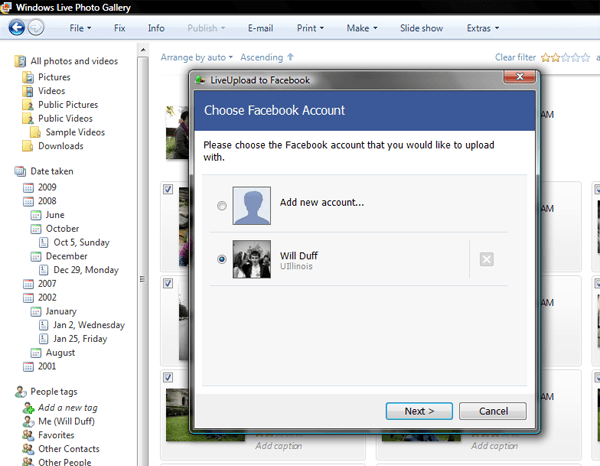Click the Other Contacts people icon
Screen dimensions: 600x466
coord(28,449)
